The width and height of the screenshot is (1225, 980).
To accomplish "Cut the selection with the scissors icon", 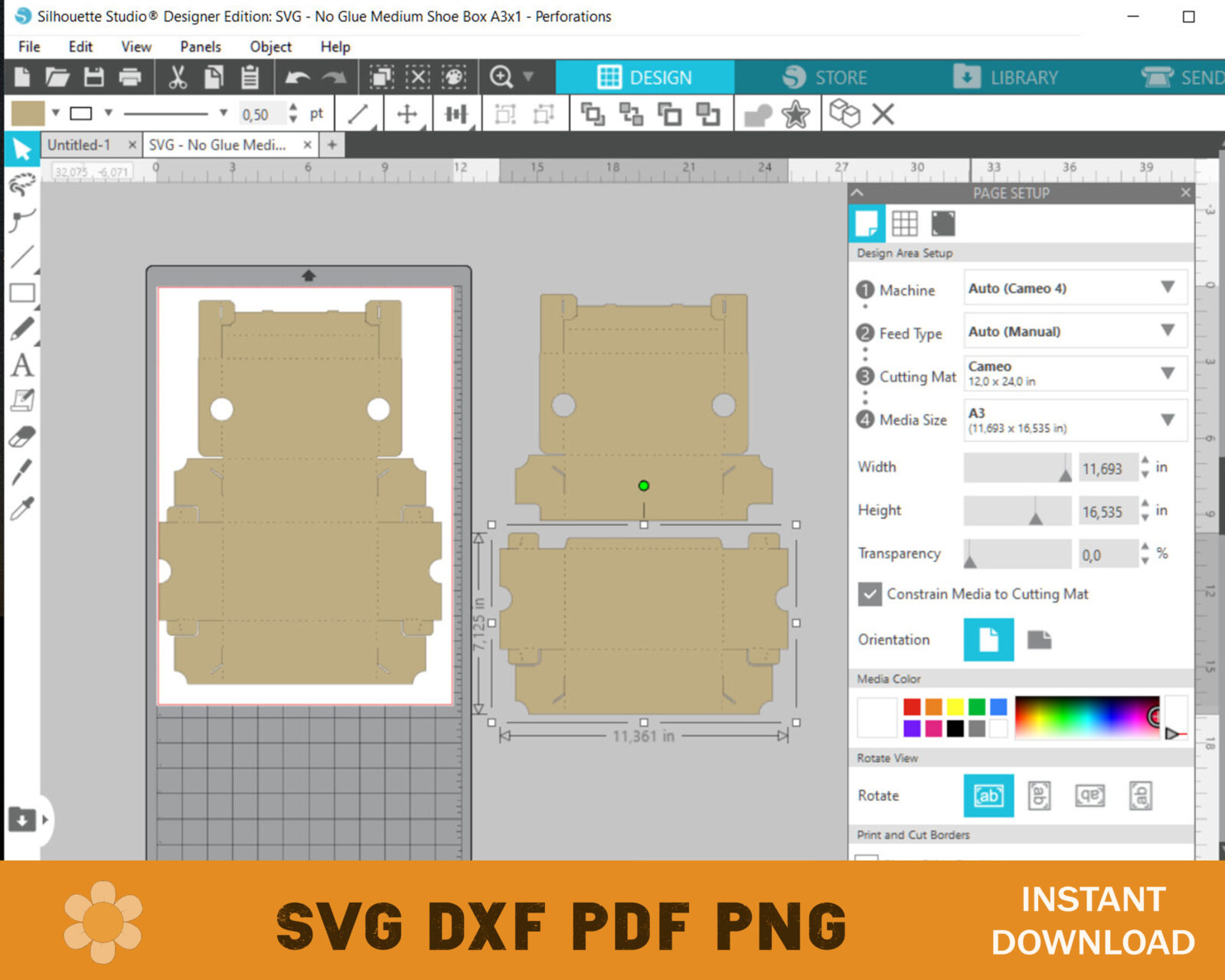I will click(178, 77).
